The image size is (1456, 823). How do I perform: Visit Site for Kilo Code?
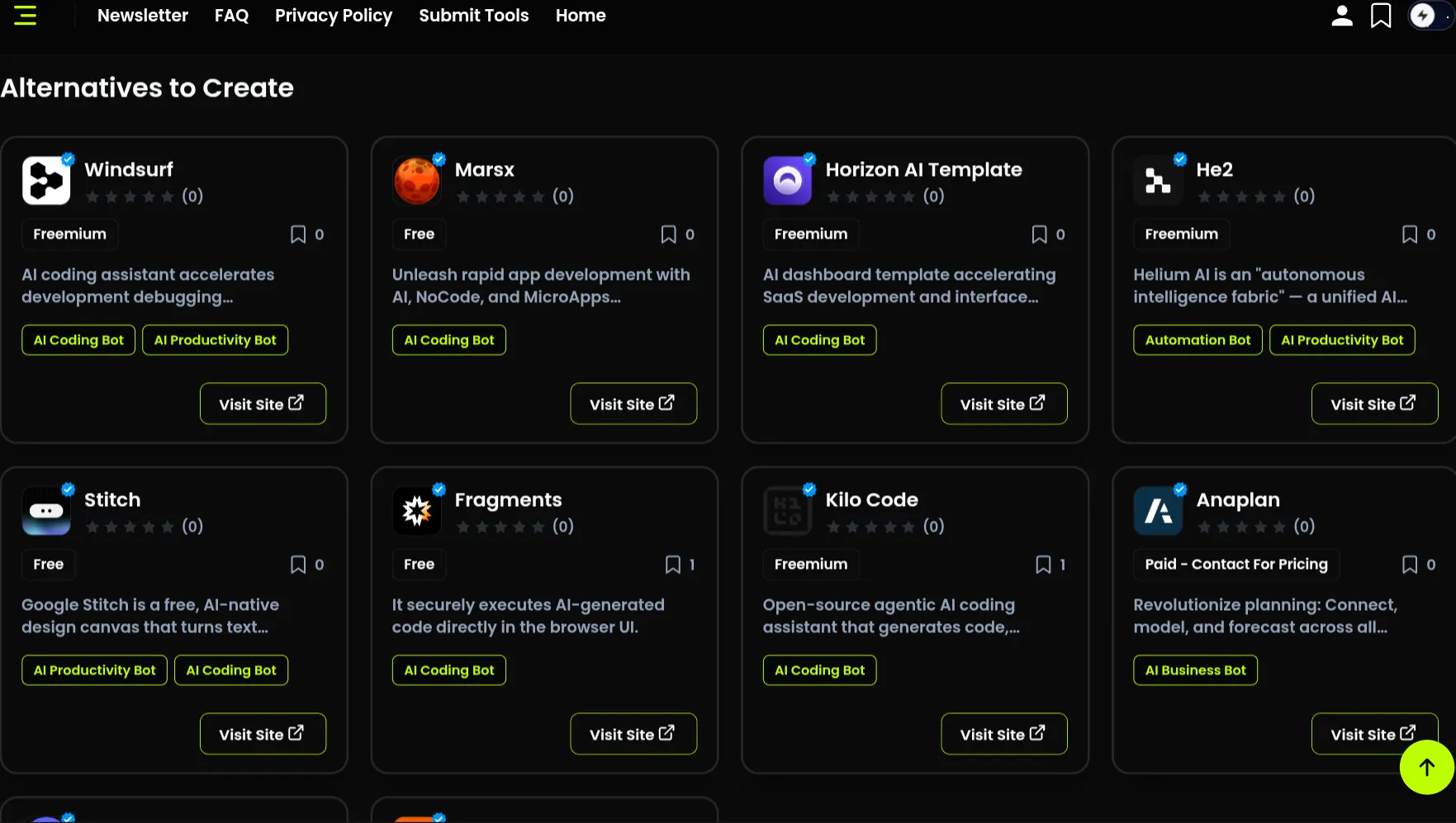1004,734
